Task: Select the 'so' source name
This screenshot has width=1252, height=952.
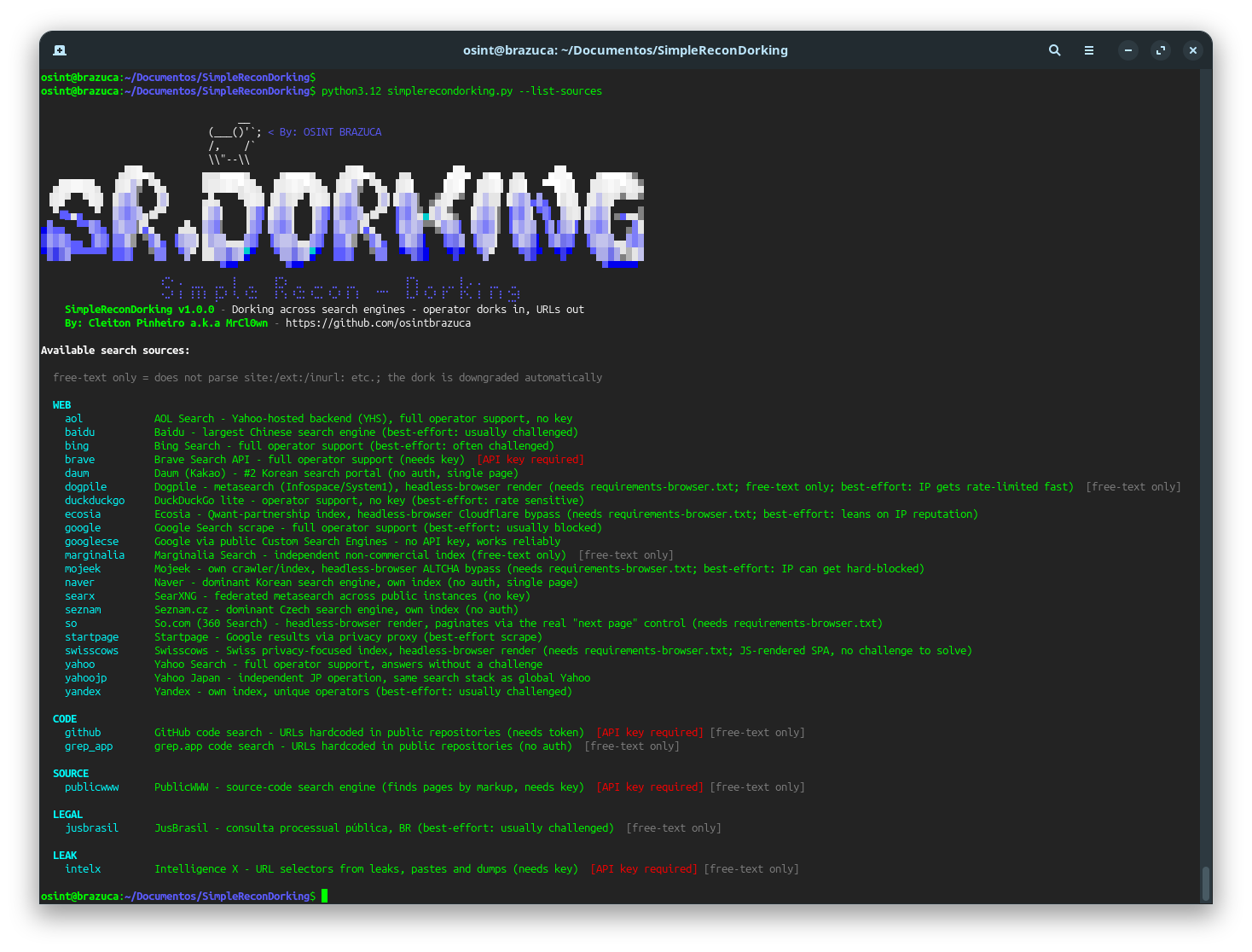Action: [x=71, y=624]
